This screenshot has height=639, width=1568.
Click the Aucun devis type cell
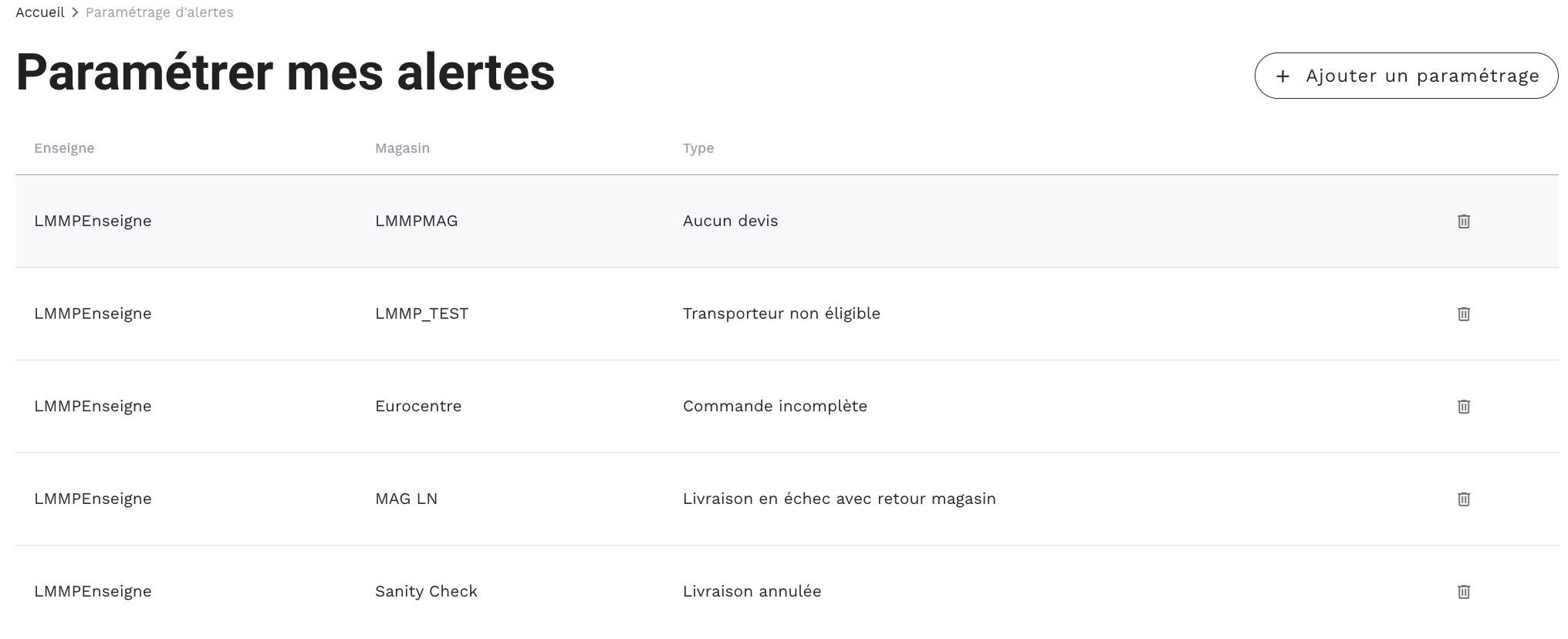730,221
